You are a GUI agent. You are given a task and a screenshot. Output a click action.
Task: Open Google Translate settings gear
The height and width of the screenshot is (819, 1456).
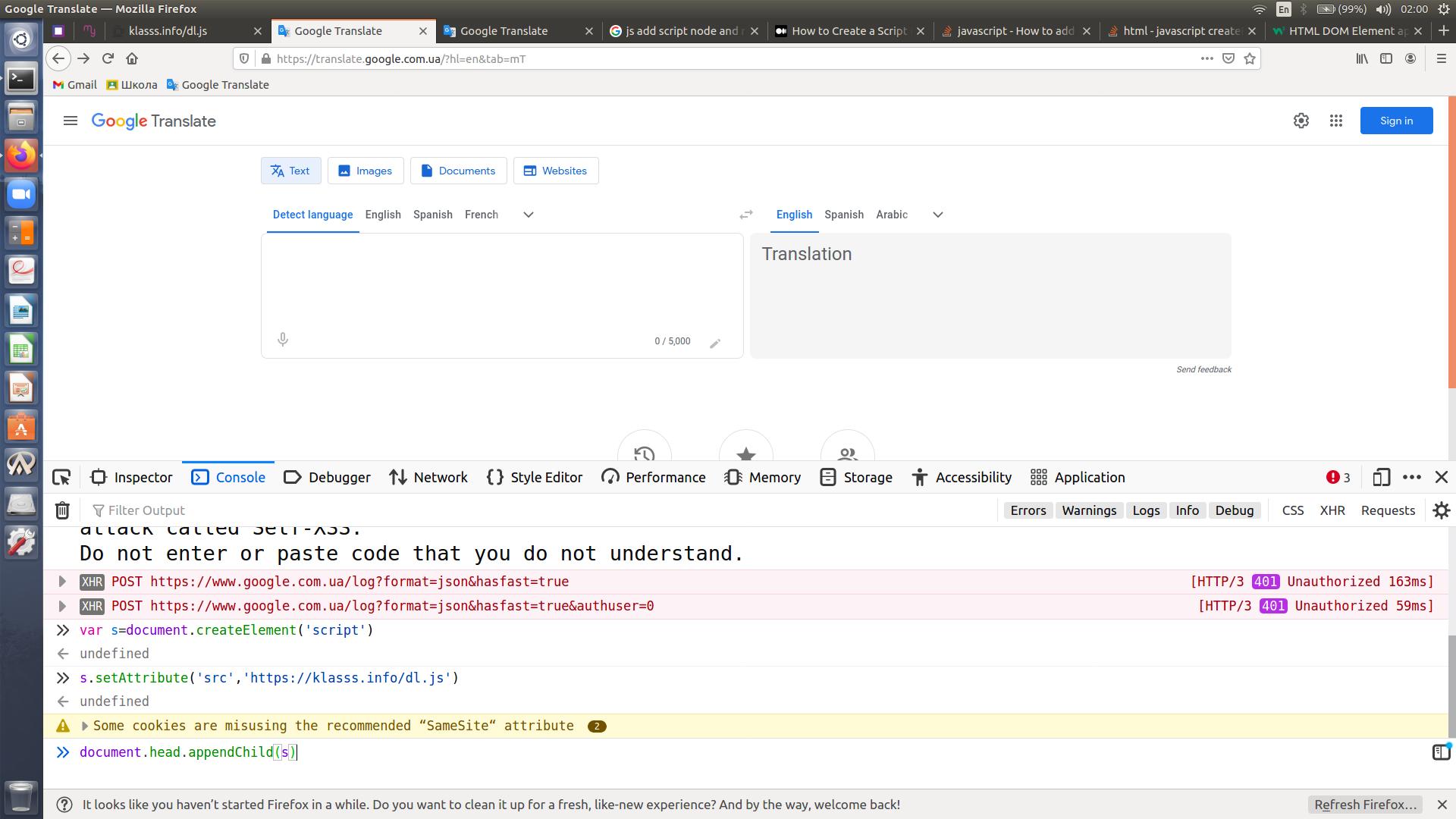[x=1301, y=121]
